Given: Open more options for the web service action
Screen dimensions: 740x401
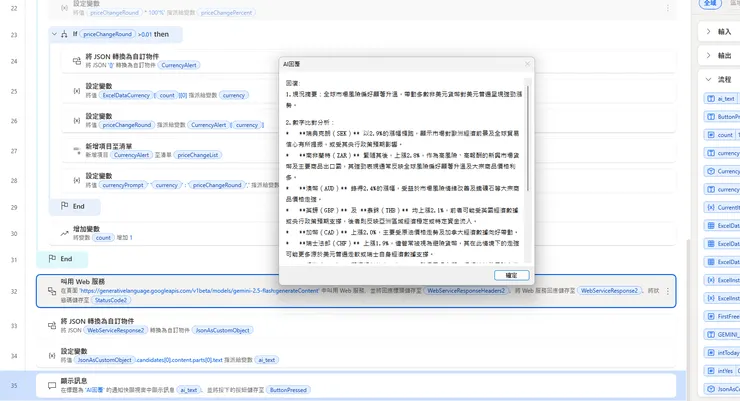Looking at the screenshot, I should point(667,291).
